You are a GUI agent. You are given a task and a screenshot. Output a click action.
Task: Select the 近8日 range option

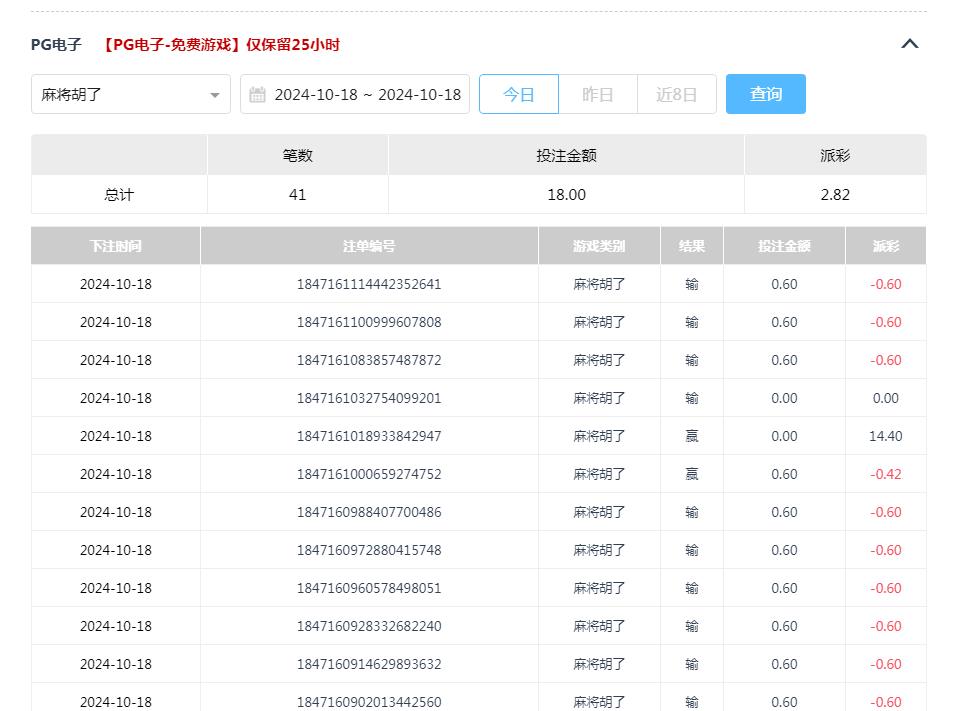(x=677, y=93)
